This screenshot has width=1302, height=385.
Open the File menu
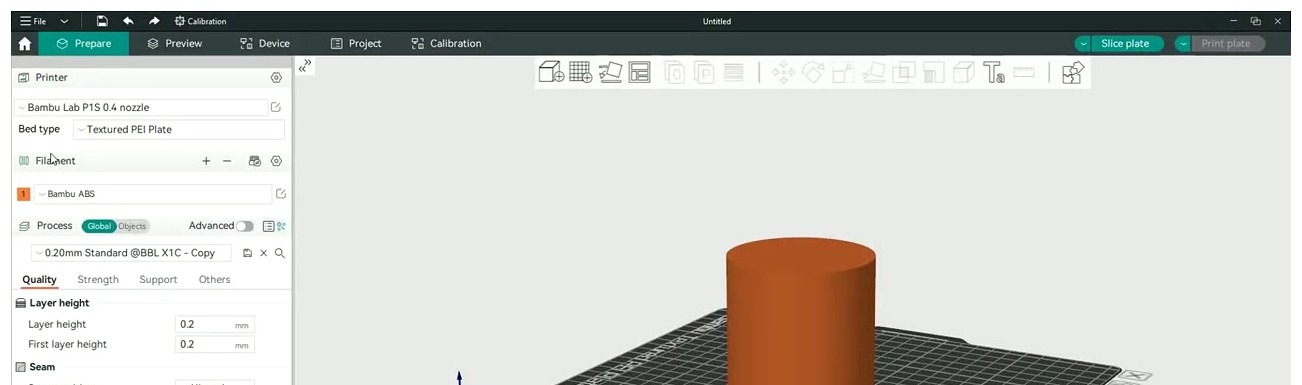[x=33, y=21]
